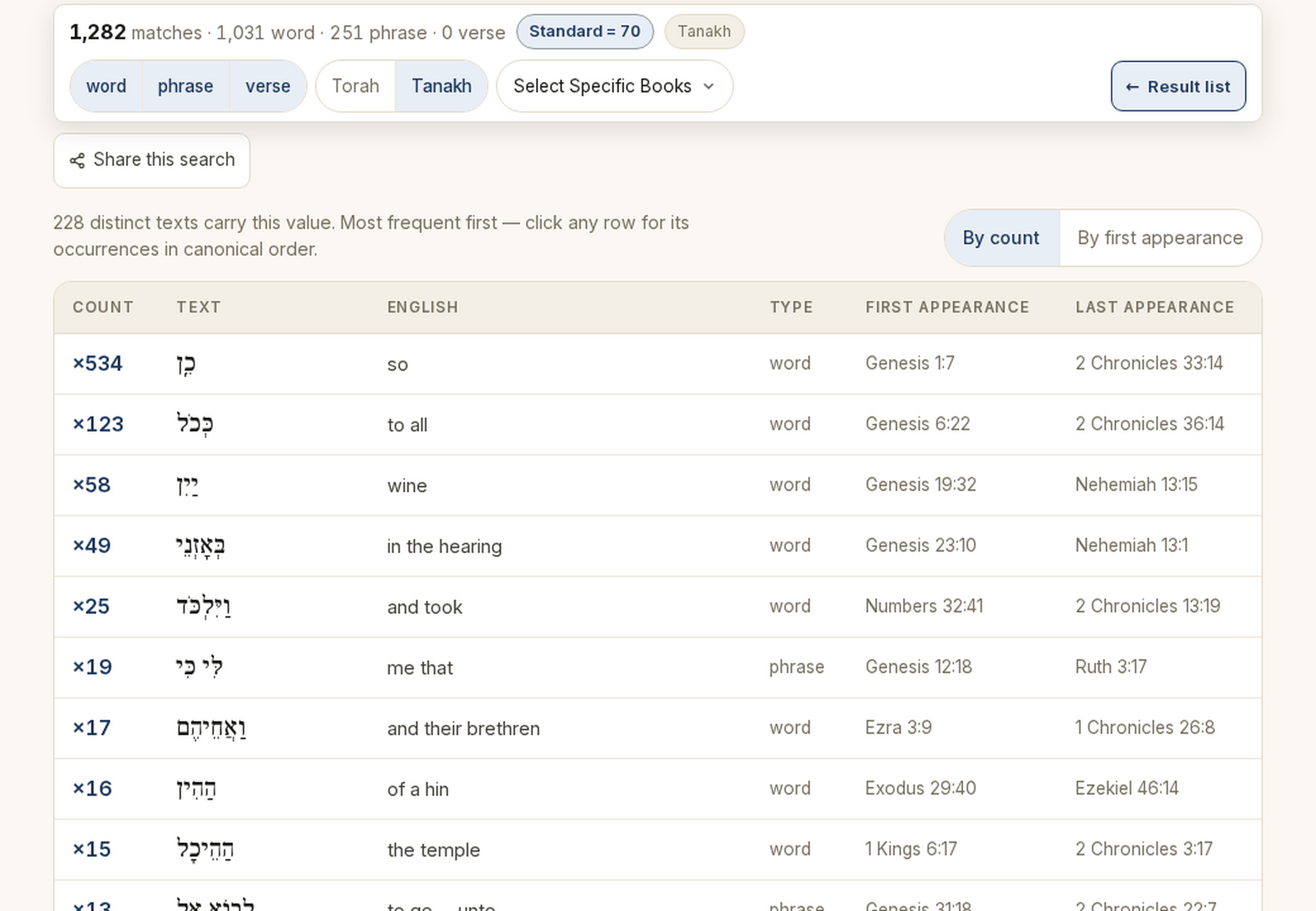Click Ezra 3:9 reference
1316x911 pixels.
click(898, 728)
